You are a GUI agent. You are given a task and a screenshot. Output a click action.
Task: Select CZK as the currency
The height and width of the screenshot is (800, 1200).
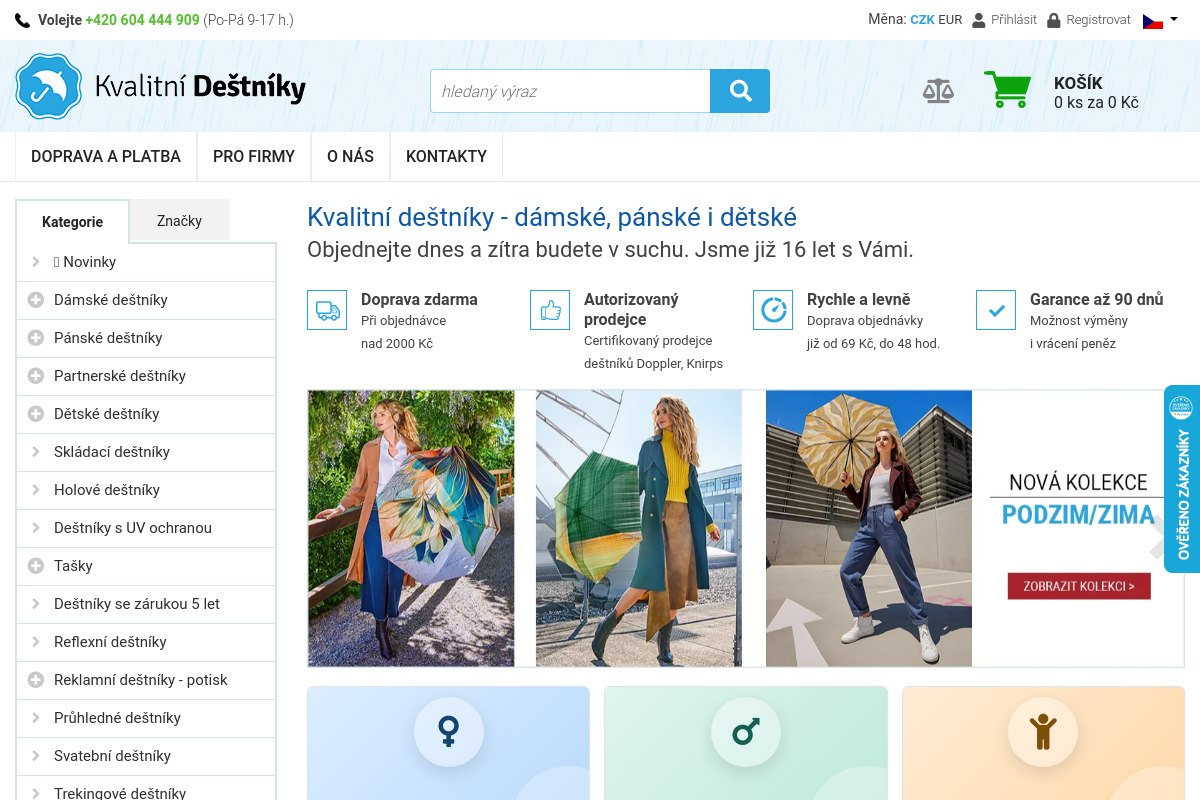click(x=922, y=20)
